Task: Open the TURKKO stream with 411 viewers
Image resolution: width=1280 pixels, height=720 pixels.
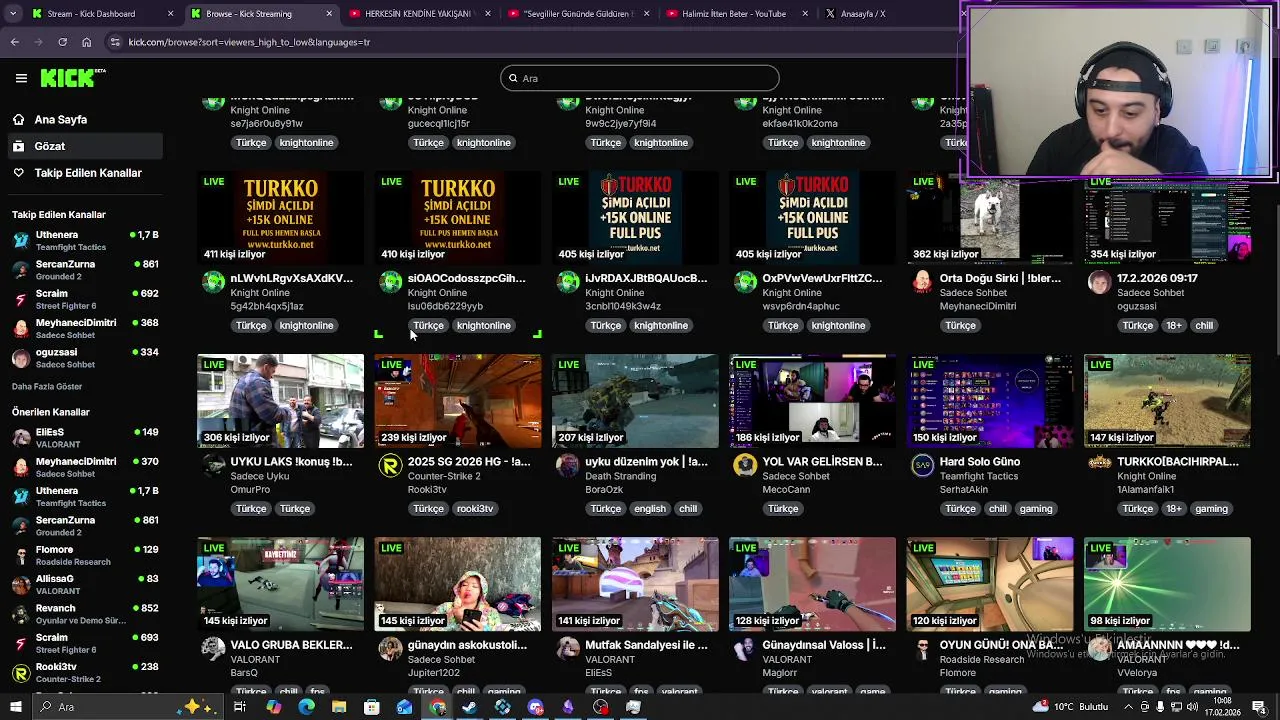Action: point(280,218)
